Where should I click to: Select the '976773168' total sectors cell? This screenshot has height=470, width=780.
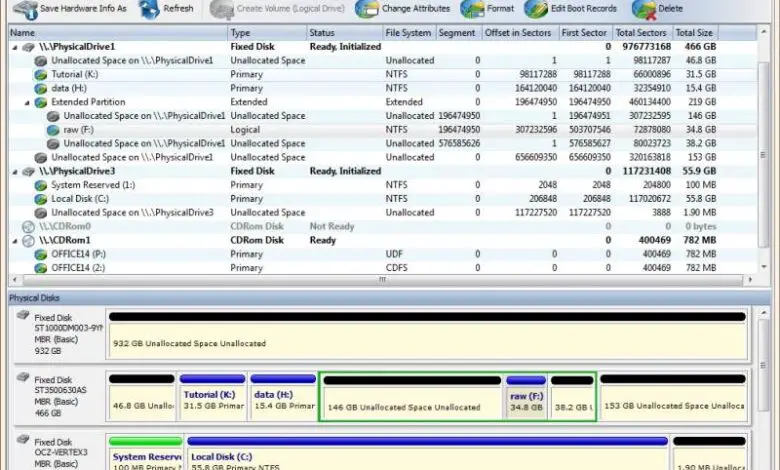647,47
